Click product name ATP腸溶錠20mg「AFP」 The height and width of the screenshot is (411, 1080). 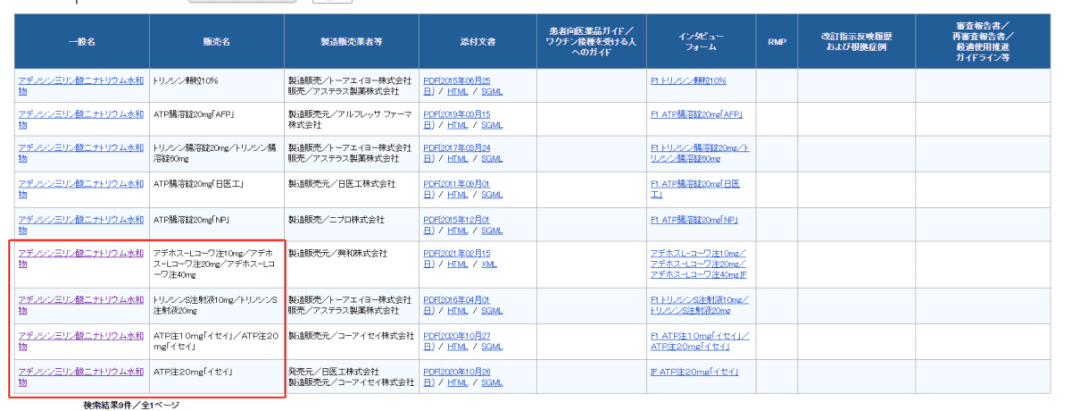pos(194,115)
